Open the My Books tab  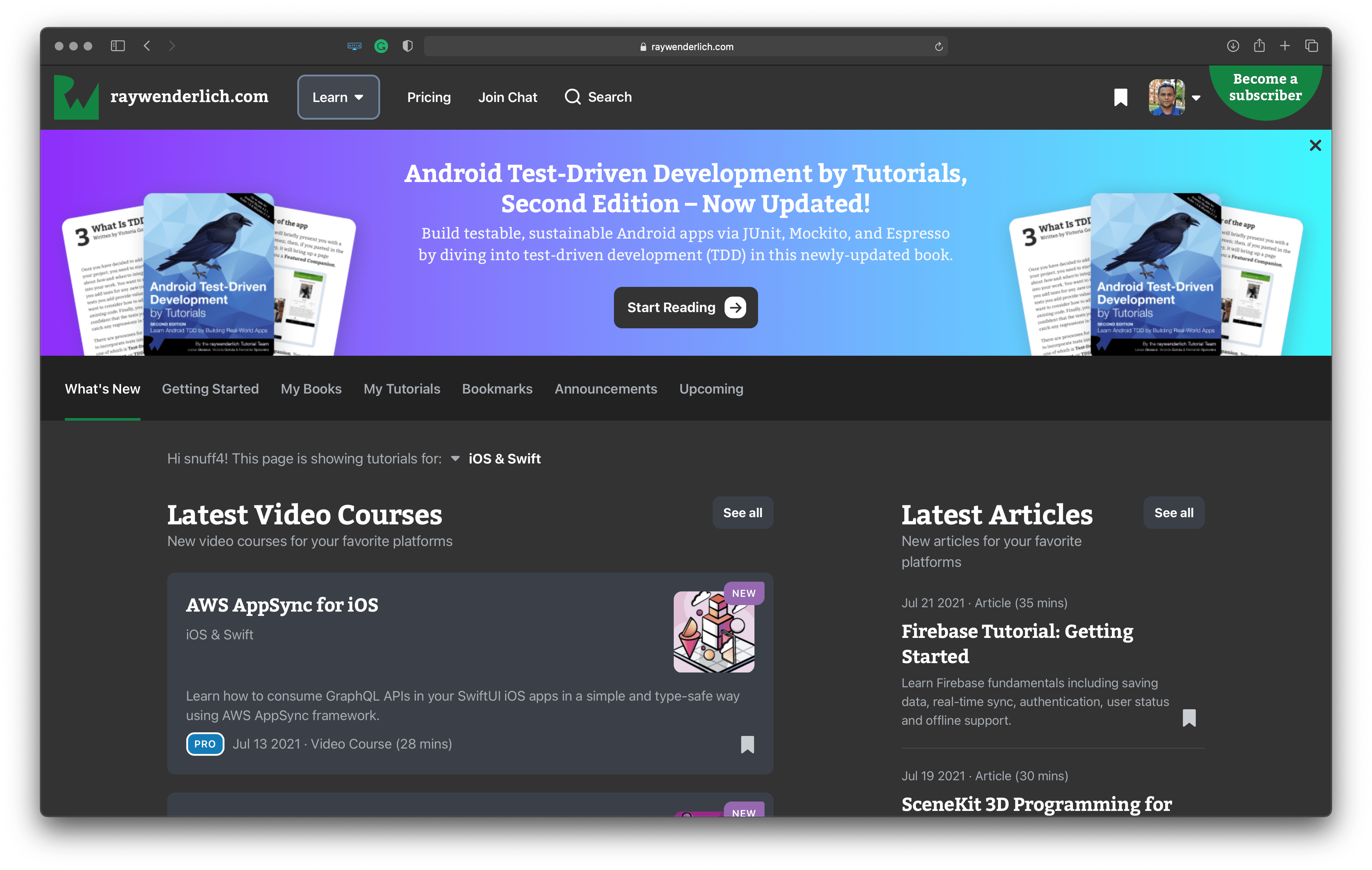[311, 389]
